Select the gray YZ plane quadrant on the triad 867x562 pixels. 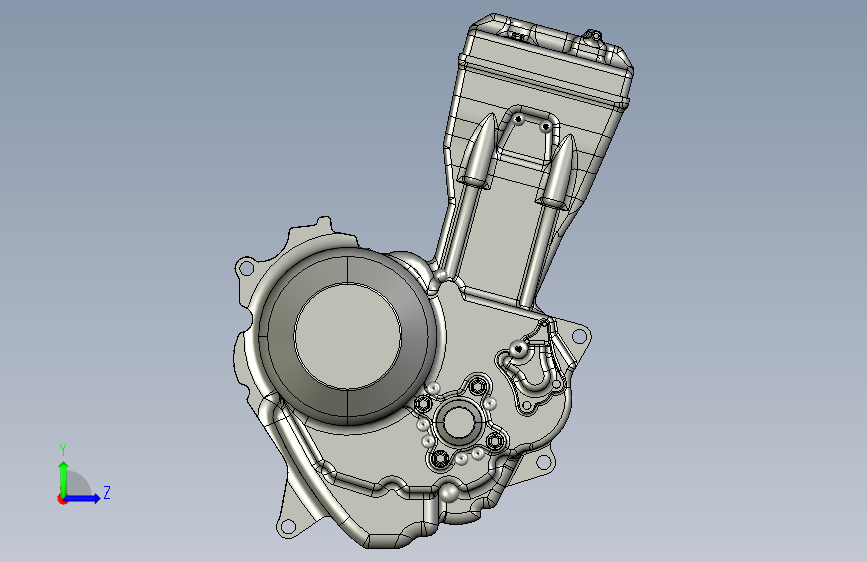point(78,484)
